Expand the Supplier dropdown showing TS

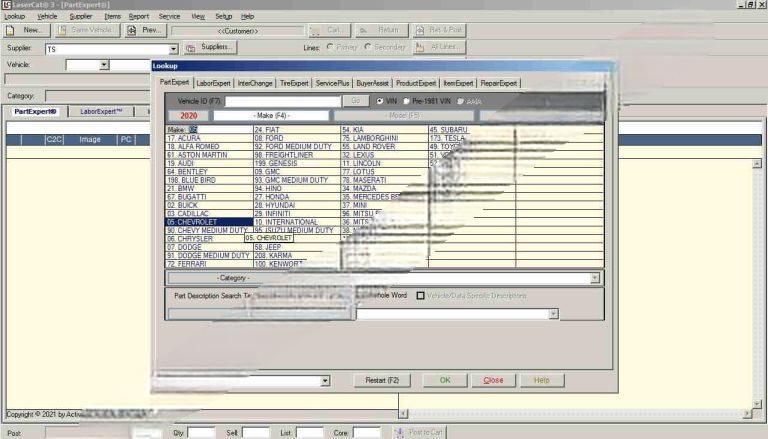[x=173, y=49]
